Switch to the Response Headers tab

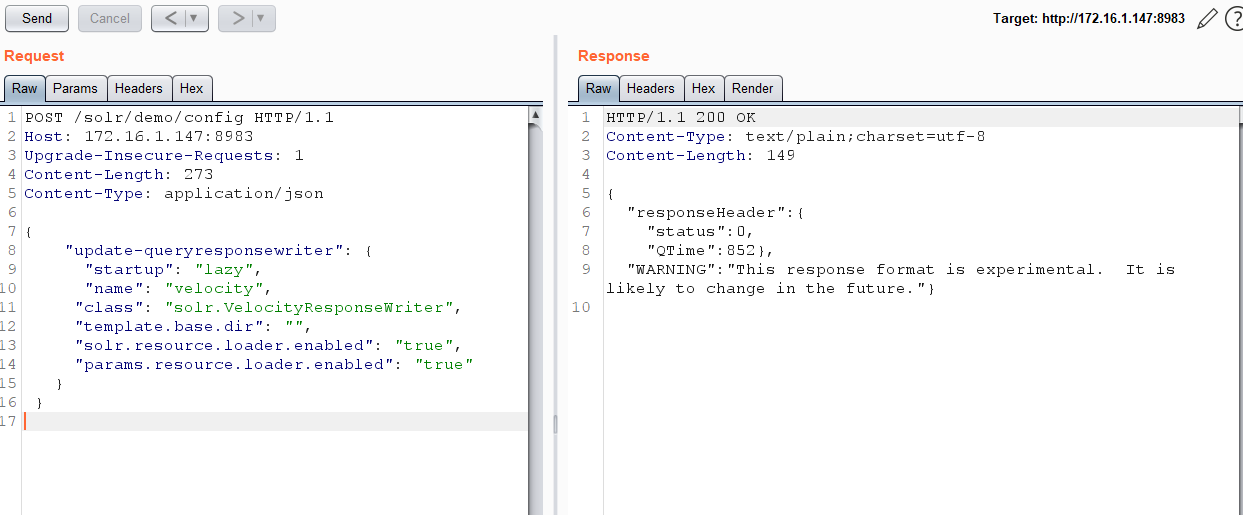[x=651, y=88]
